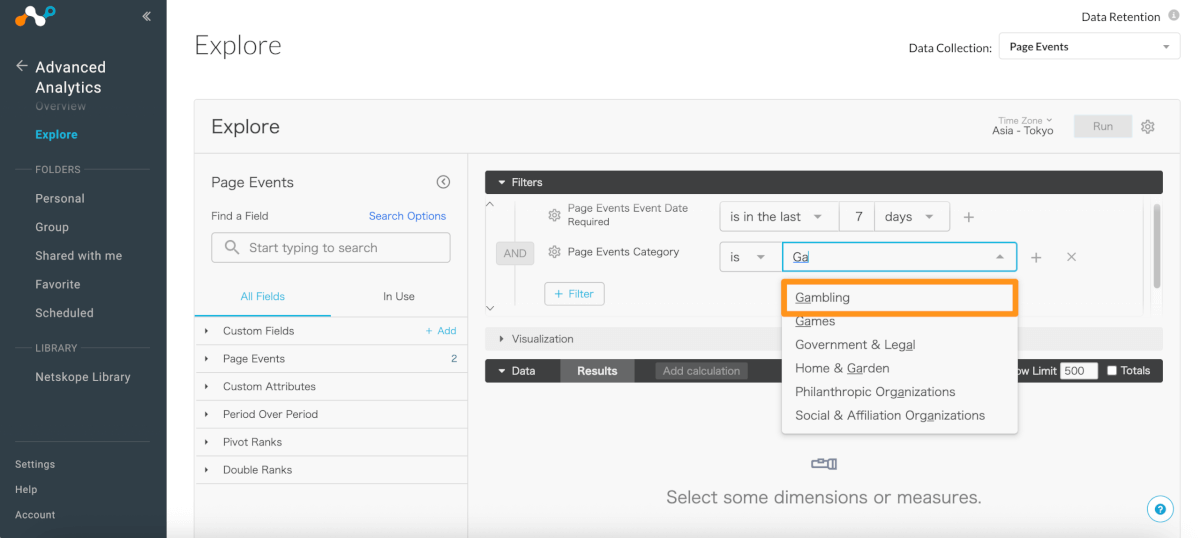This screenshot has width=1200, height=538.
Task: Expand the Visualization section
Action: 502,339
